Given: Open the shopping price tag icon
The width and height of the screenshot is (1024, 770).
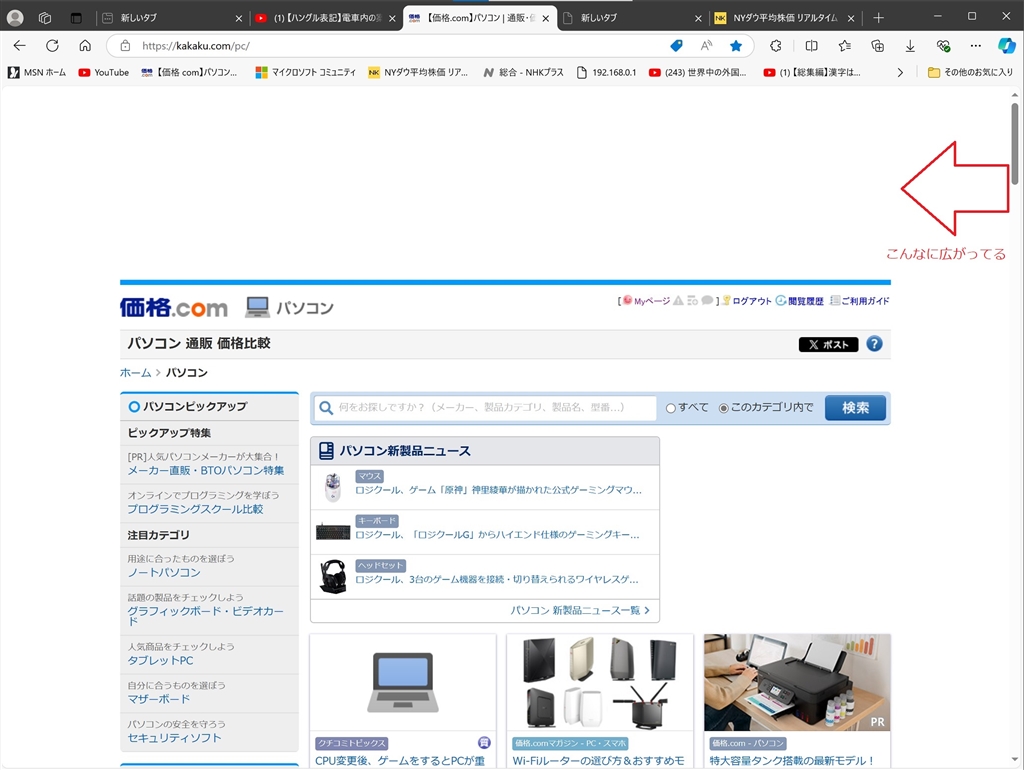Looking at the screenshot, I should pyautogui.click(x=677, y=46).
